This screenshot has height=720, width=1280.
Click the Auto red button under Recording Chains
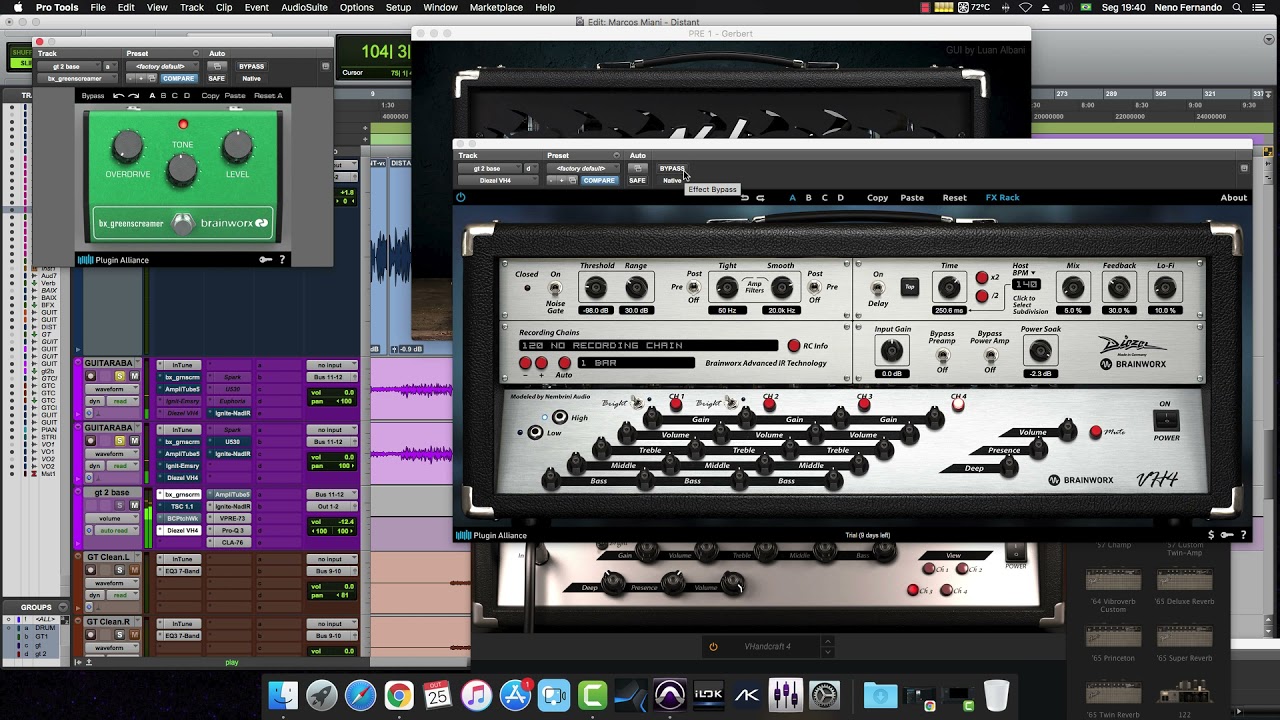tap(564, 363)
